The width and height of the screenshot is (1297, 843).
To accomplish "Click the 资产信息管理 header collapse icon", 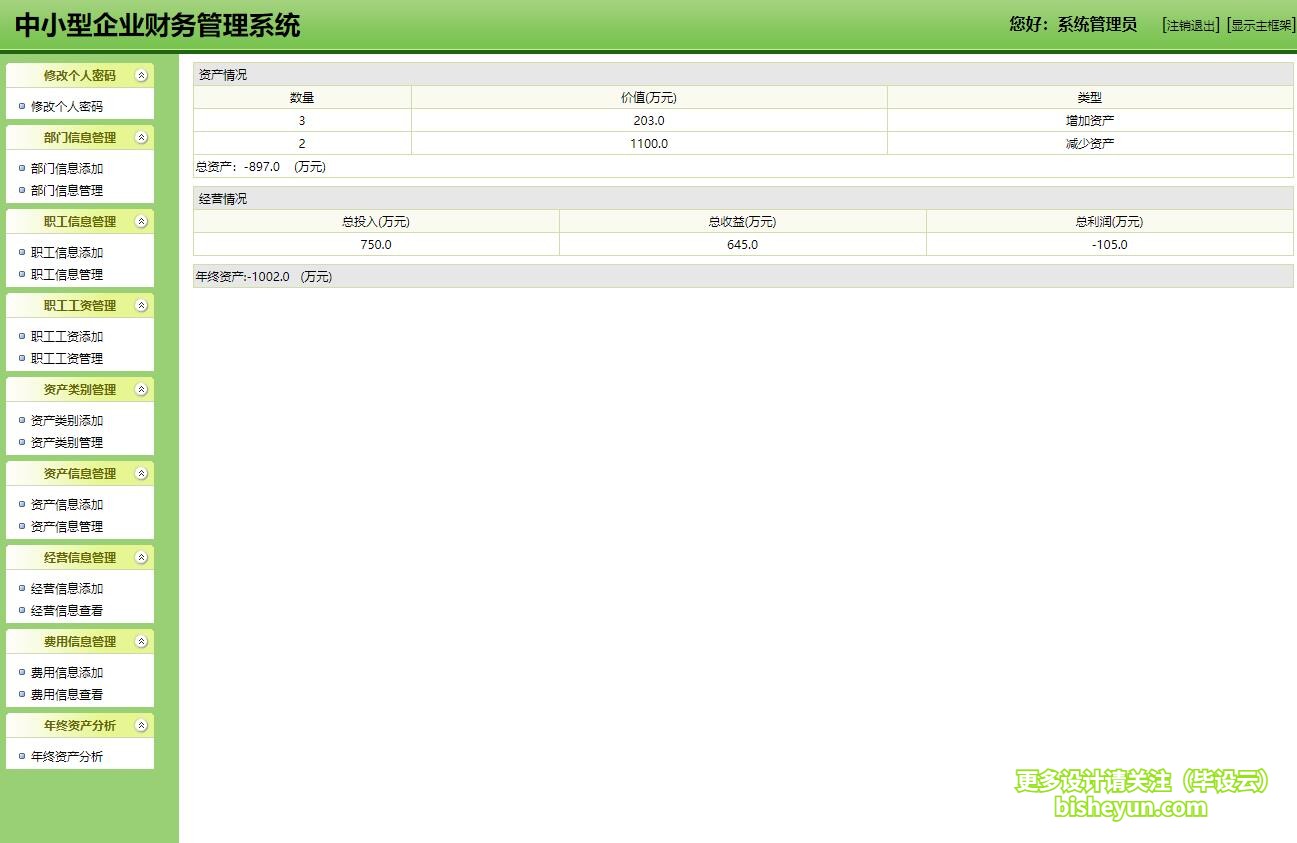I will tap(141, 474).
